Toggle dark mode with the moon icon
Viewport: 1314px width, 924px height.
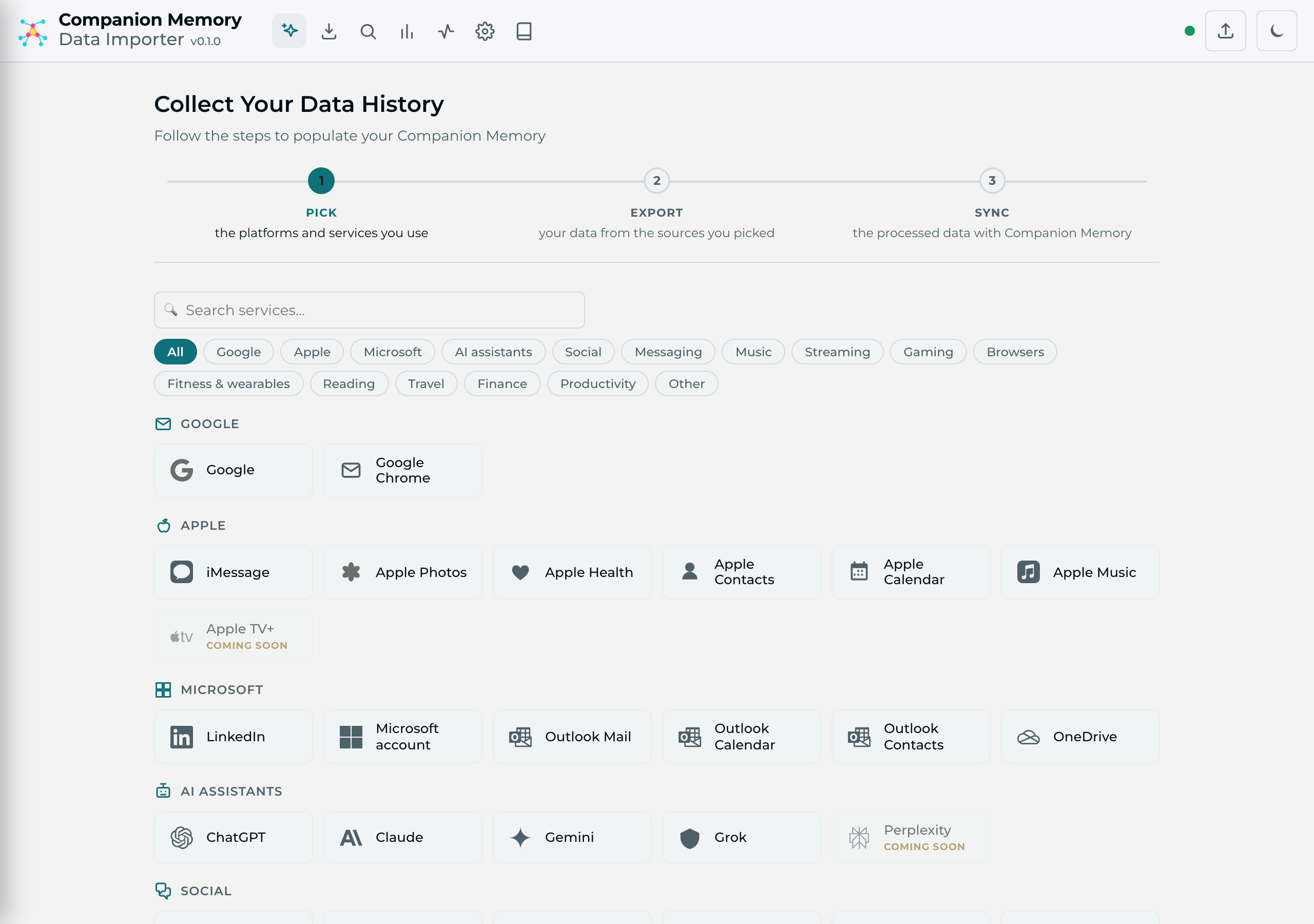[1277, 31]
